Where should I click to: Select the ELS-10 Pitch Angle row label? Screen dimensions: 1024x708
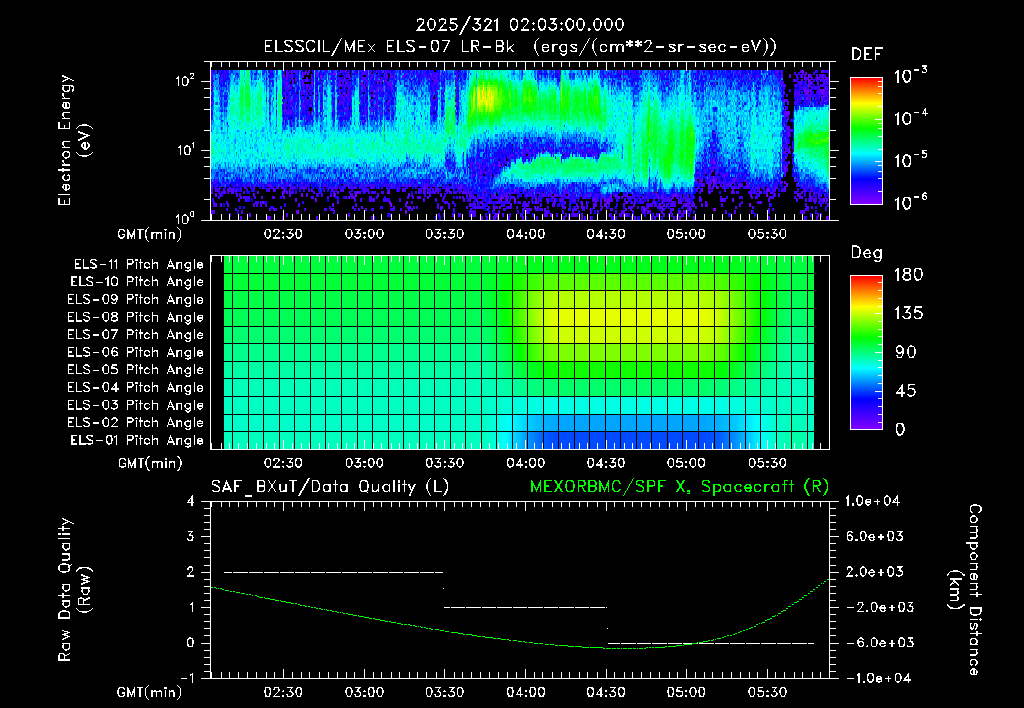[137, 282]
